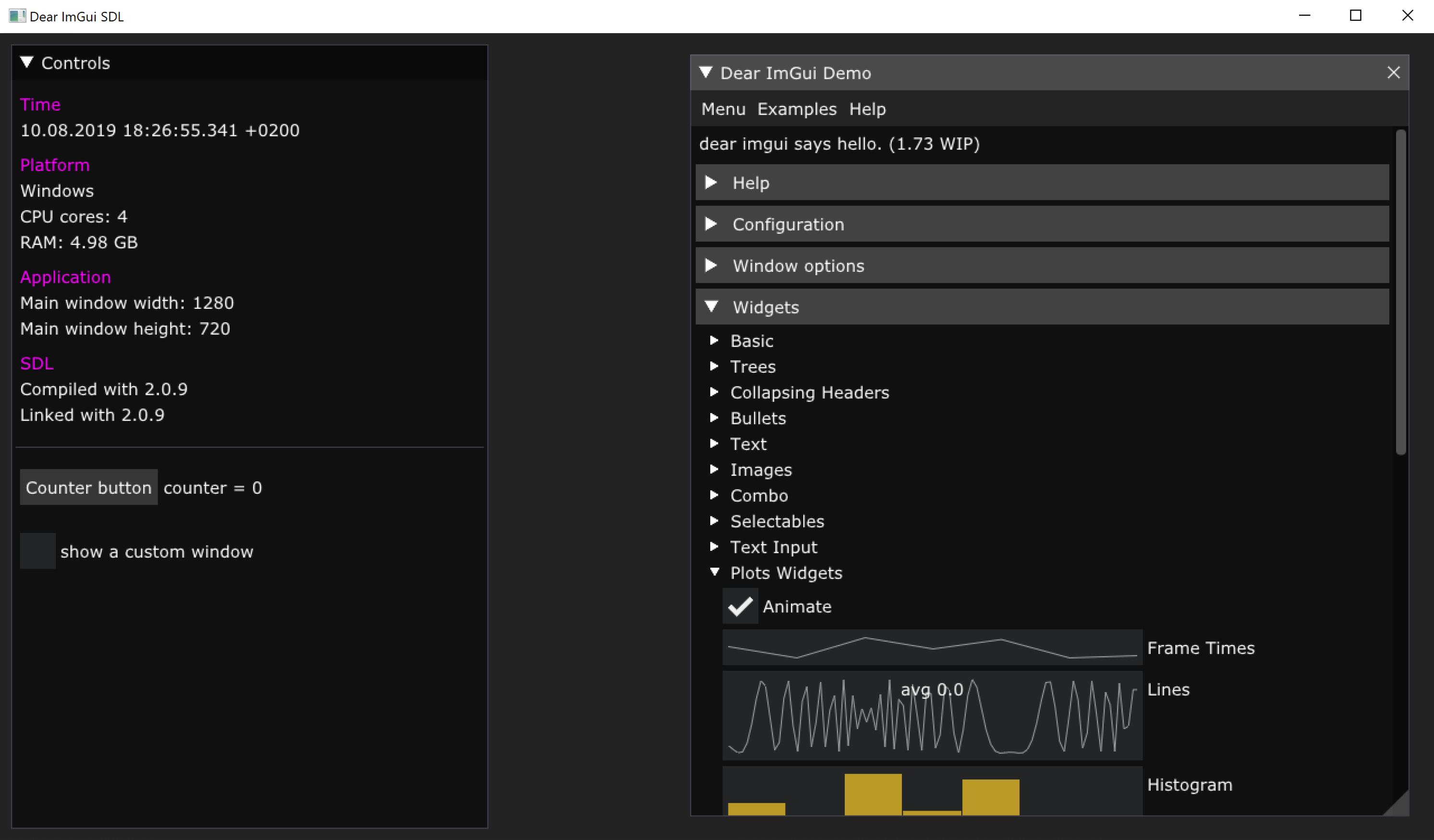
Task: Click the Histogram plot
Action: (x=932, y=791)
